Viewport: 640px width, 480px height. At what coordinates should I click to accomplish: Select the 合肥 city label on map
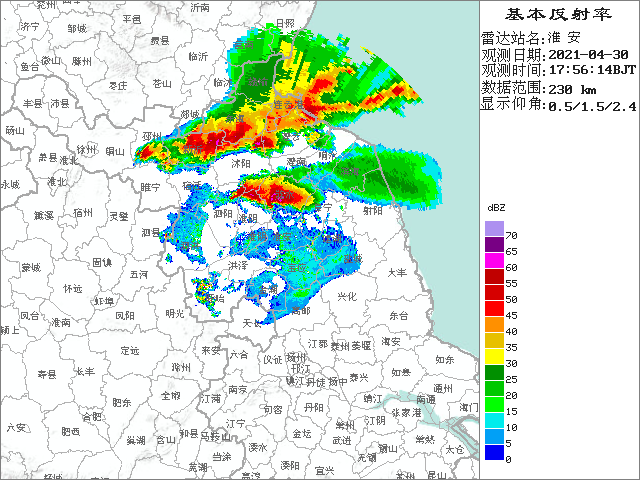(x=91, y=415)
